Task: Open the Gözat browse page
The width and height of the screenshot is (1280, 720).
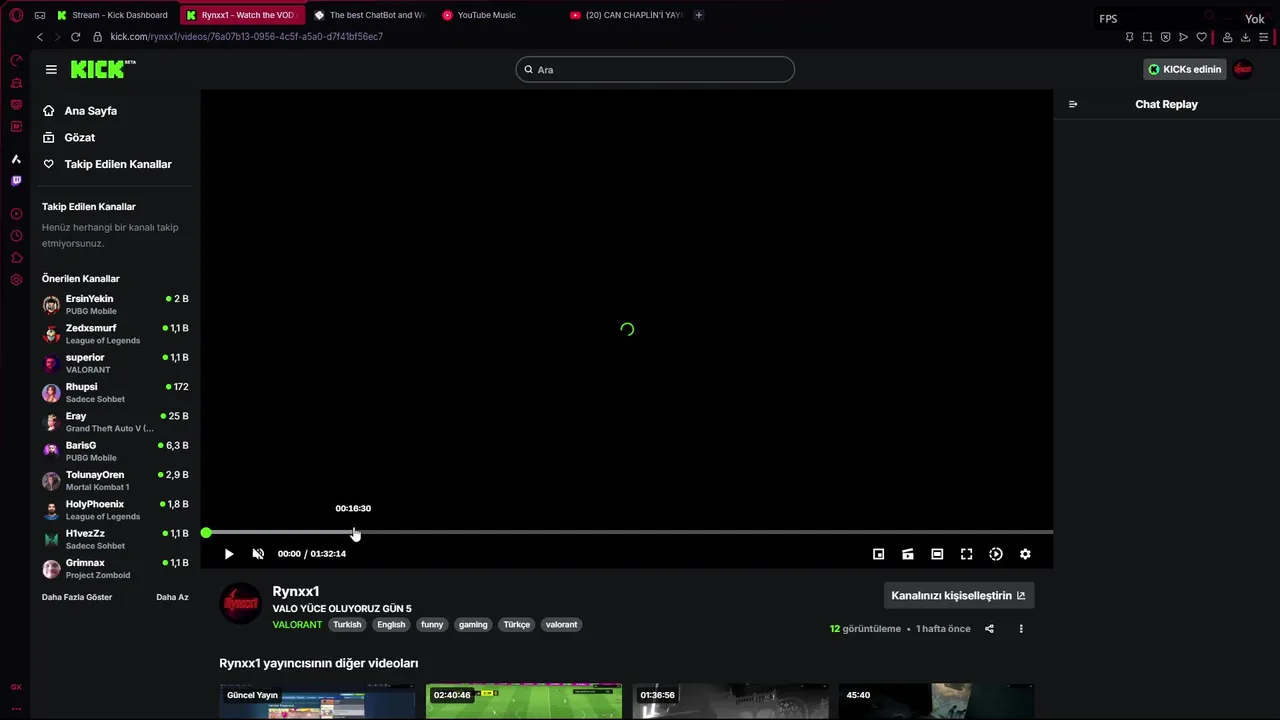Action: pyautogui.click(x=69, y=137)
